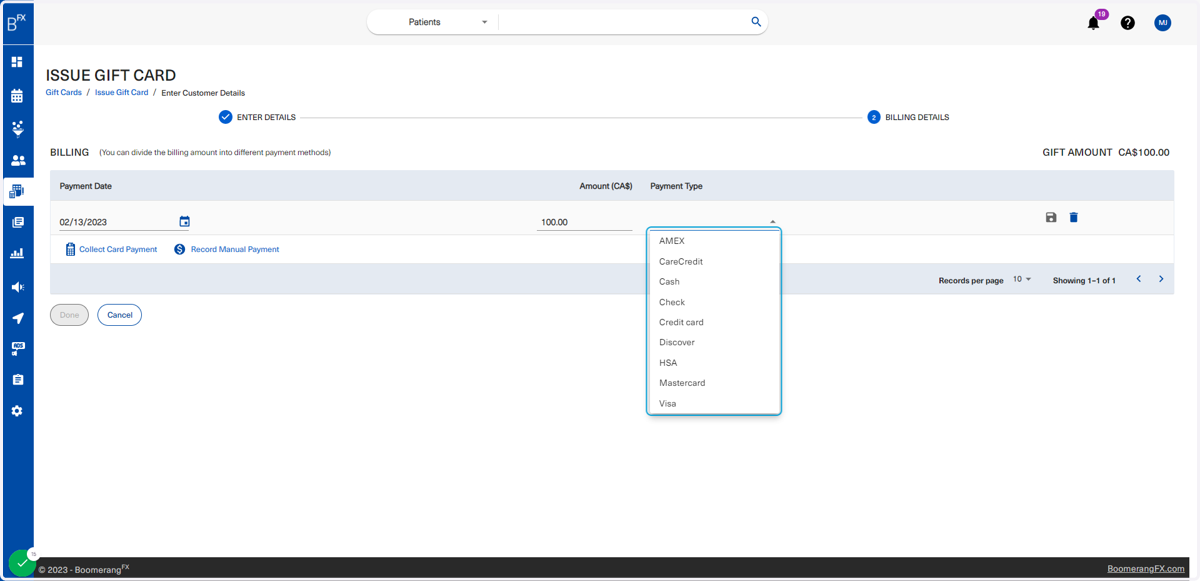Click the Payment Type column header
This screenshot has height=581, width=1200.
[677, 186]
